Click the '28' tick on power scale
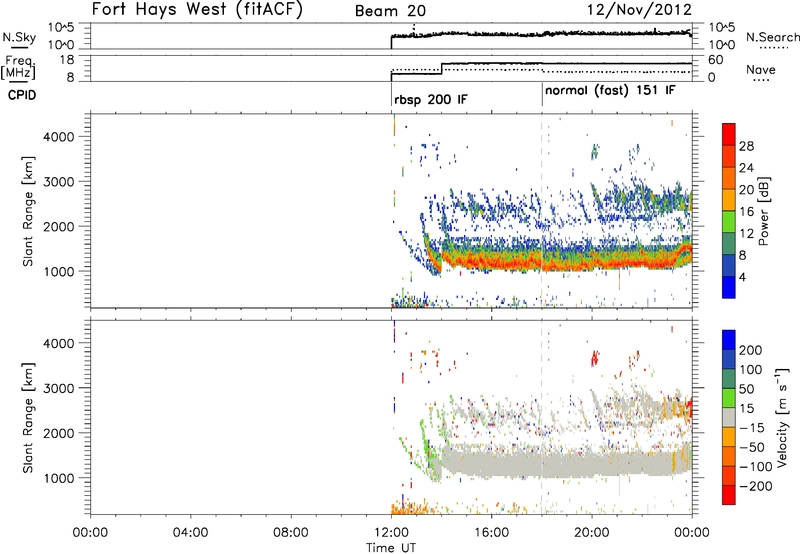This screenshot has height=554, width=800. click(x=746, y=146)
